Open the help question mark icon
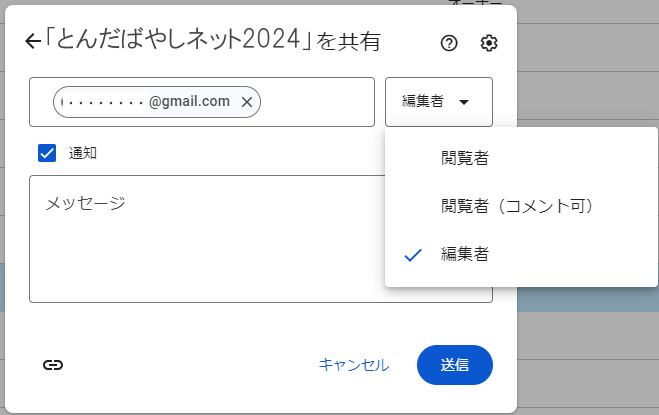Image resolution: width=659 pixels, height=415 pixels. click(449, 42)
